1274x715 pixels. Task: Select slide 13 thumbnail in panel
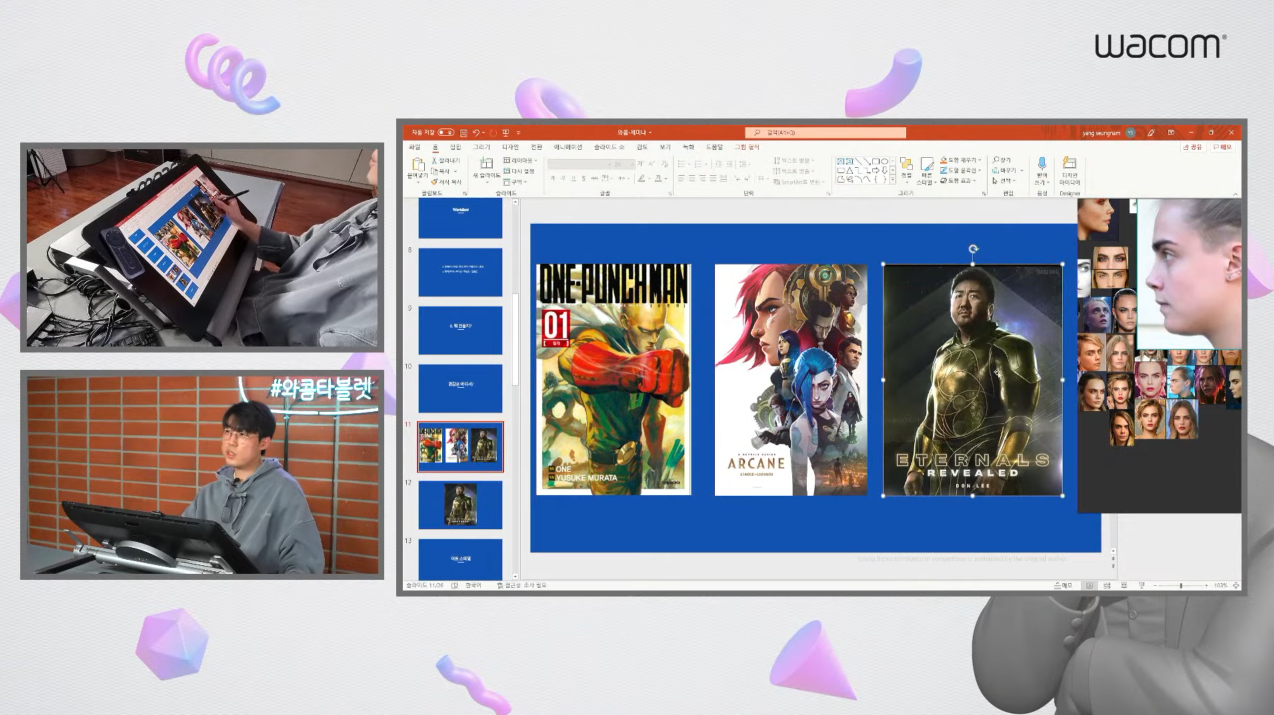(x=460, y=558)
